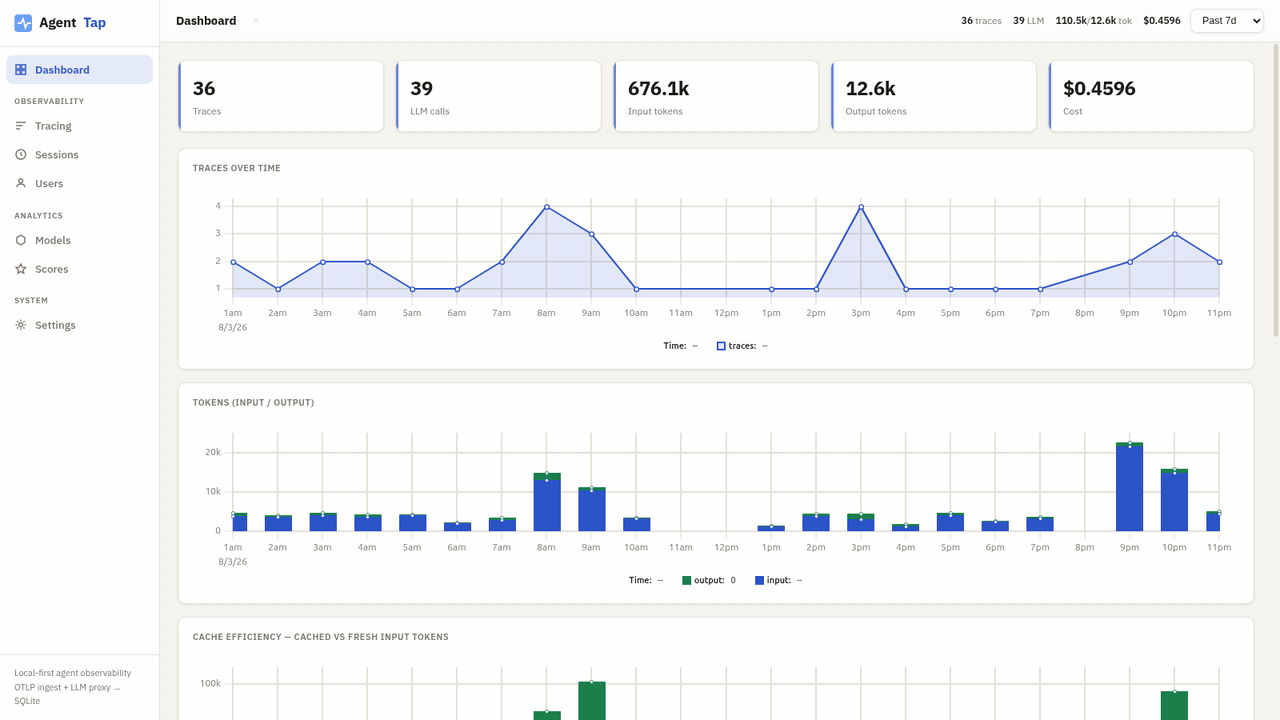Click the 10pm bar in Cache Efficiency chart
Screen dimensions: 1280x720
tap(1175, 705)
